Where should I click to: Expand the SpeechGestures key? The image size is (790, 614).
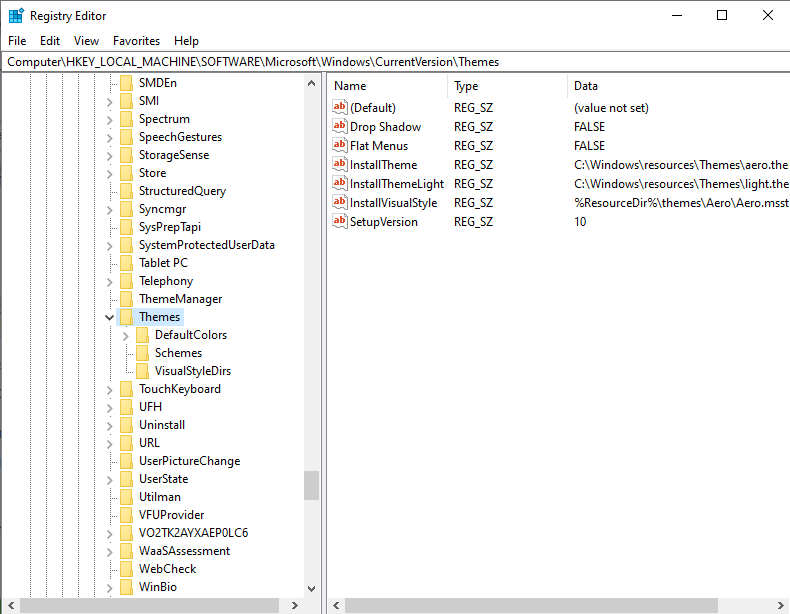tap(110, 138)
